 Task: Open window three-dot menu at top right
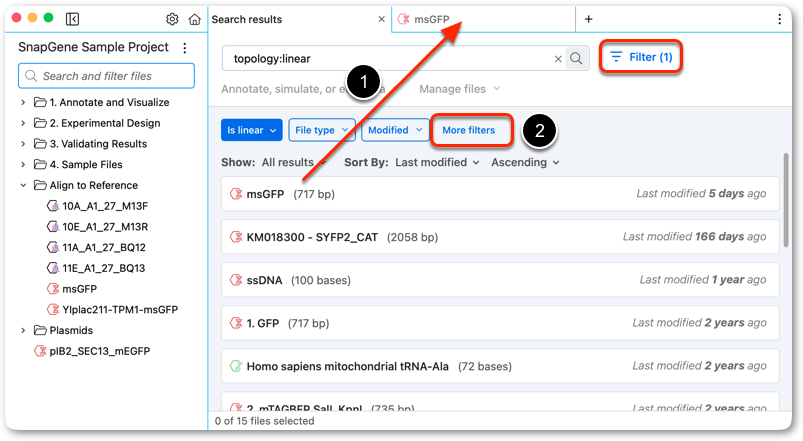click(x=779, y=19)
